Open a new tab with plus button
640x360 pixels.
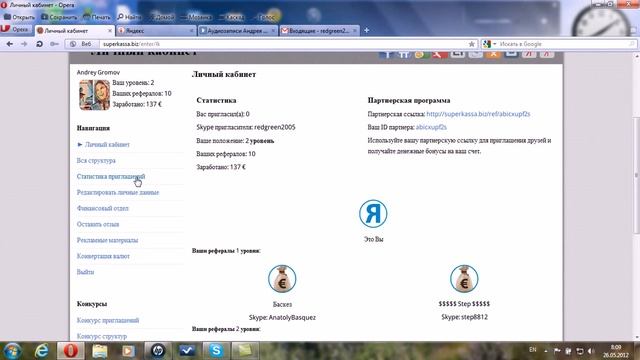pyautogui.click(x=367, y=30)
